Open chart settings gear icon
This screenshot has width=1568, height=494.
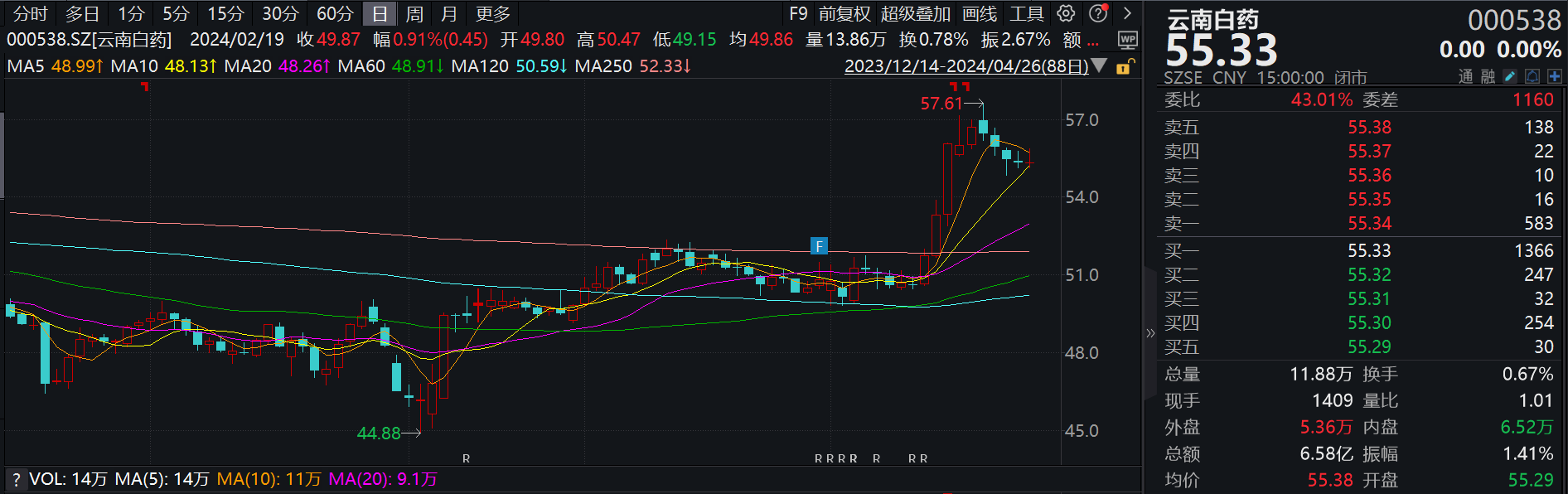[1066, 13]
